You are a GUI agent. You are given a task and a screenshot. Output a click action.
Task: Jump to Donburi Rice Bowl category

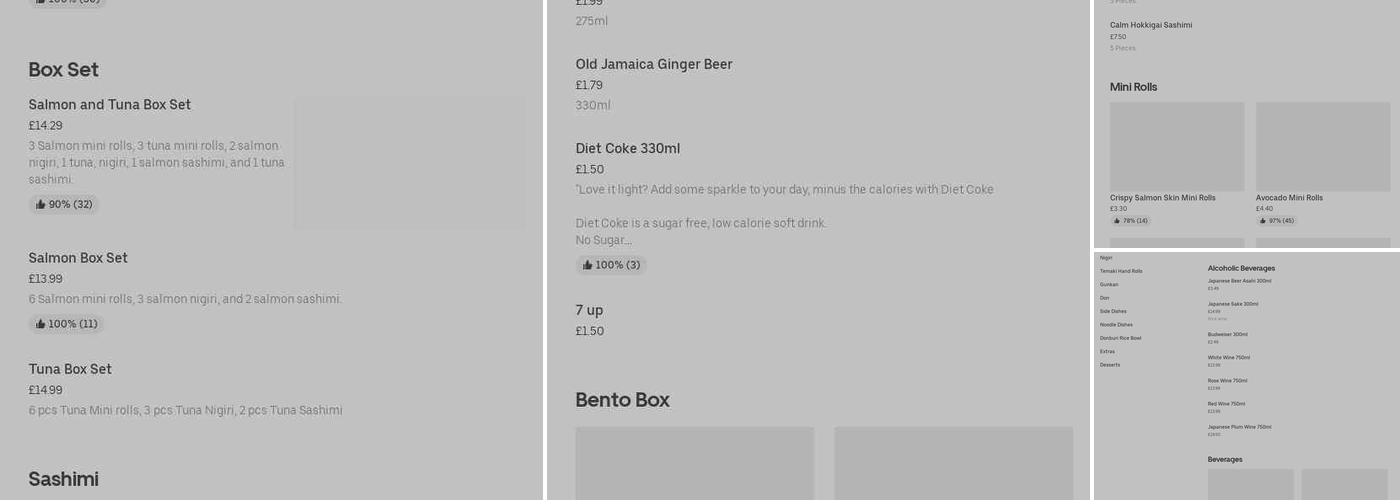pos(1120,338)
